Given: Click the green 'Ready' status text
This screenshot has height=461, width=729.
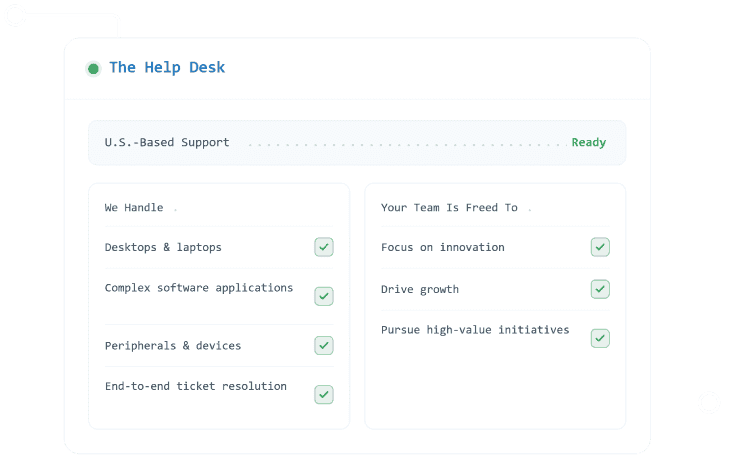Looking at the screenshot, I should click(x=589, y=143).
